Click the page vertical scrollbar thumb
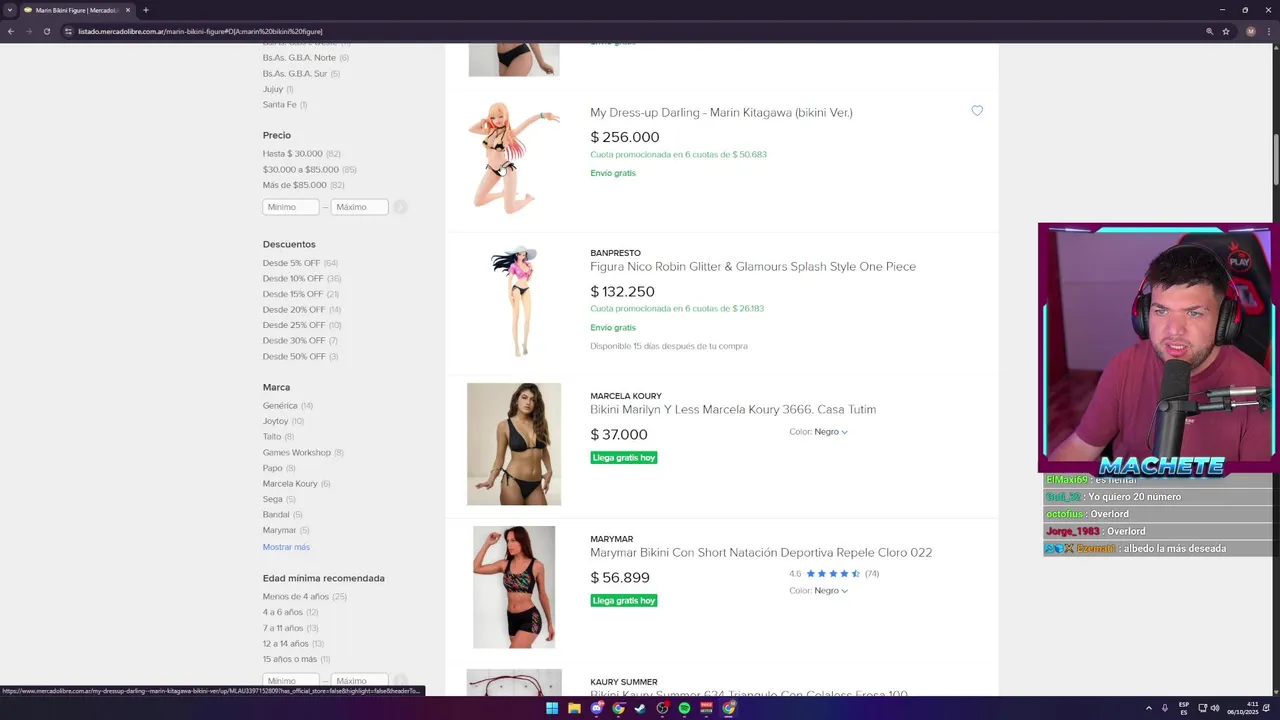1280x720 pixels. coord(1276,160)
